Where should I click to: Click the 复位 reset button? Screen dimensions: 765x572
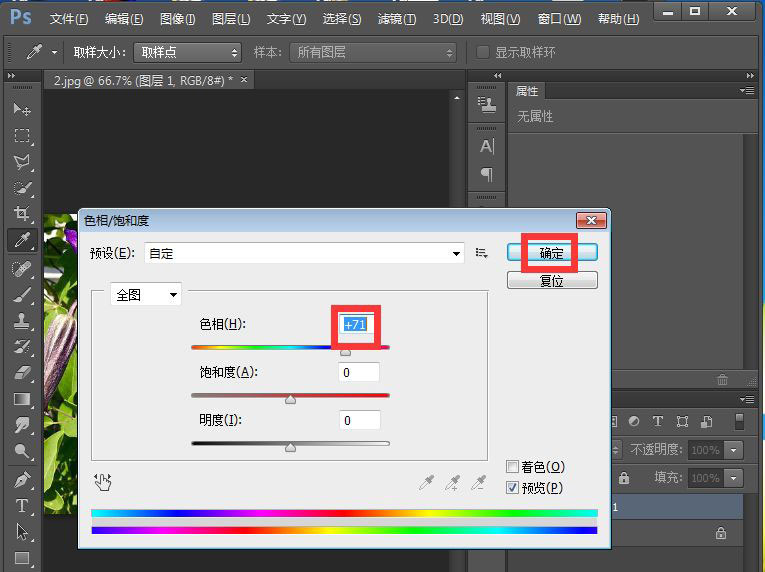552,281
